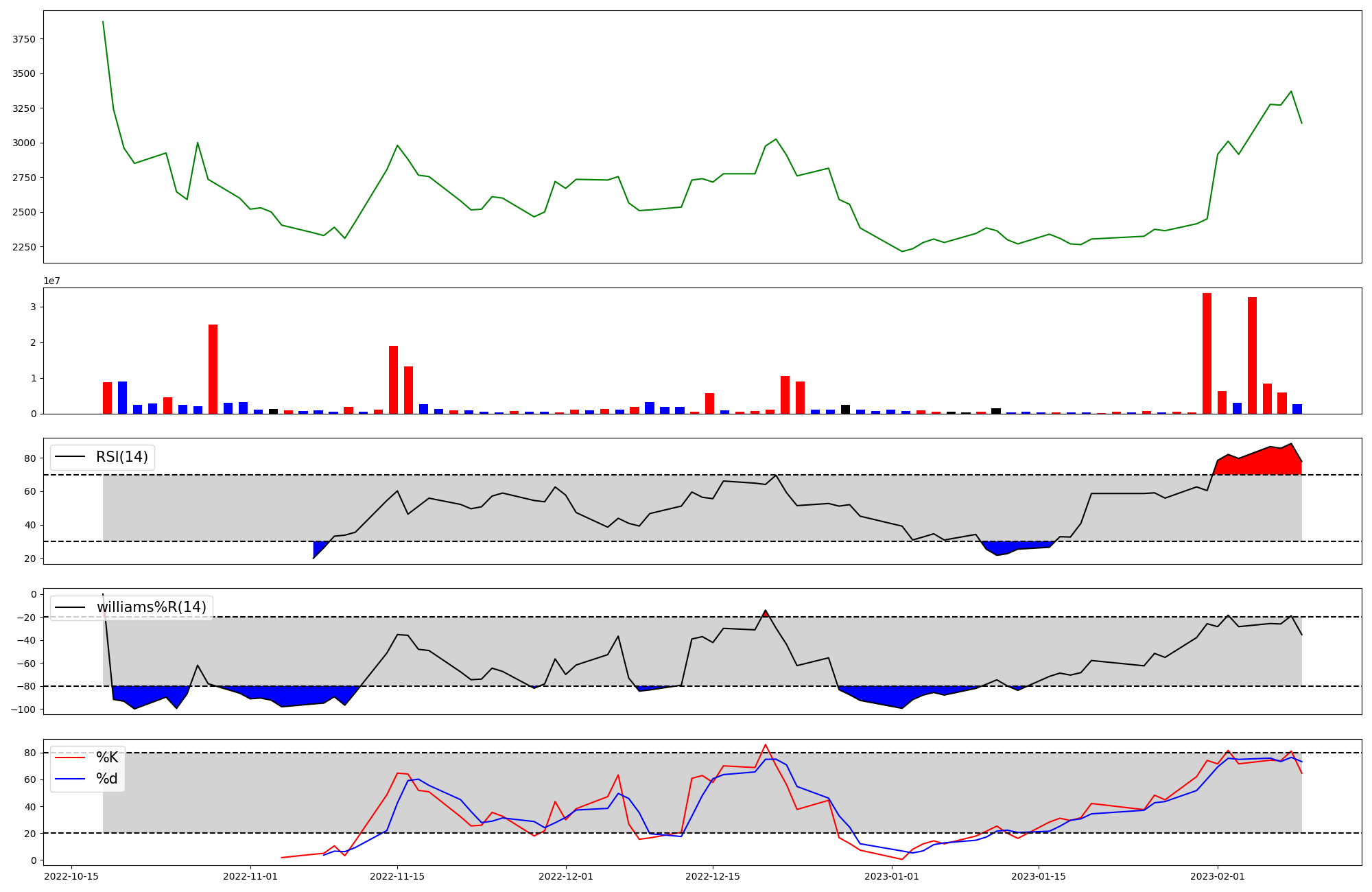Click the 2250 price axis label
This screenshot has width=1372, height=892.
point(25,247)
